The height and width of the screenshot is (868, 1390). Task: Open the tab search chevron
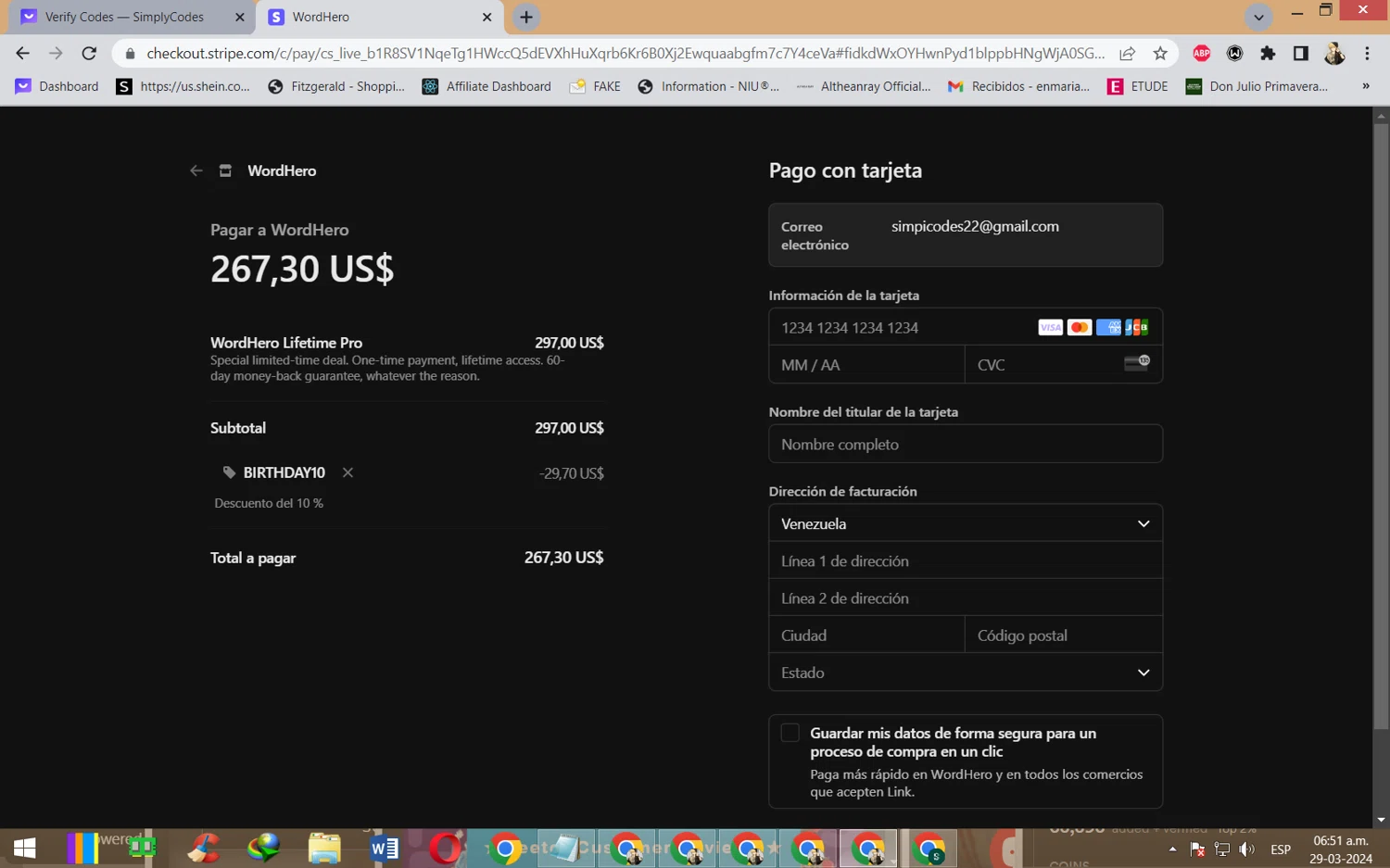coord(1257,17)
